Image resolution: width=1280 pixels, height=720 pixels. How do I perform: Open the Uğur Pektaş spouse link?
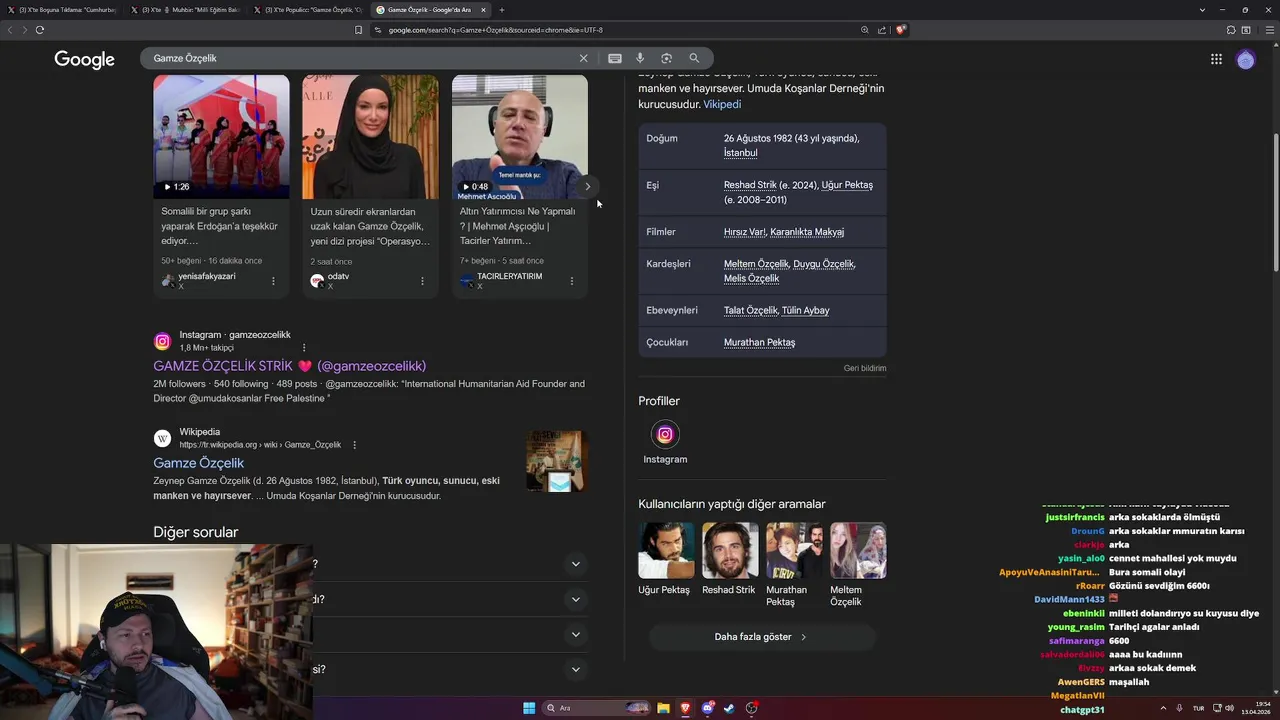pyautogui.click(x=847, y=185)
